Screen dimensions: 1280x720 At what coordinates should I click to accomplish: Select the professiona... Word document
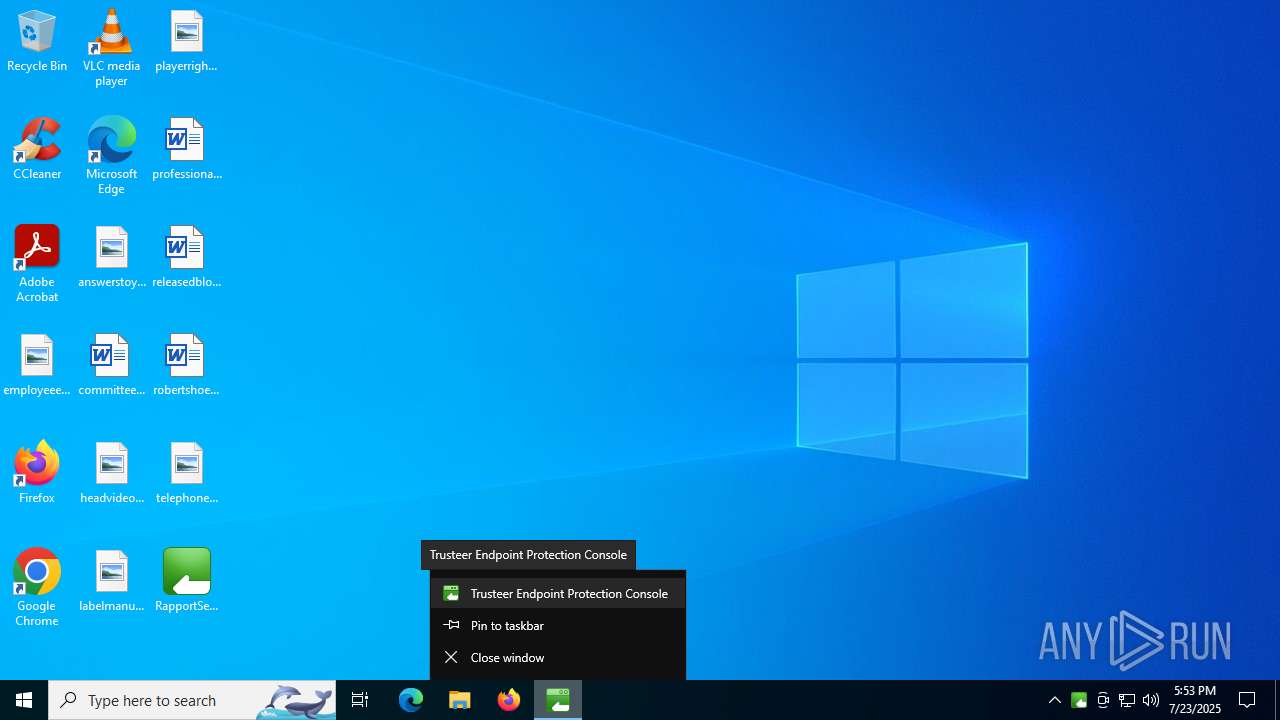pyautogui.click(x=186, y=150)
